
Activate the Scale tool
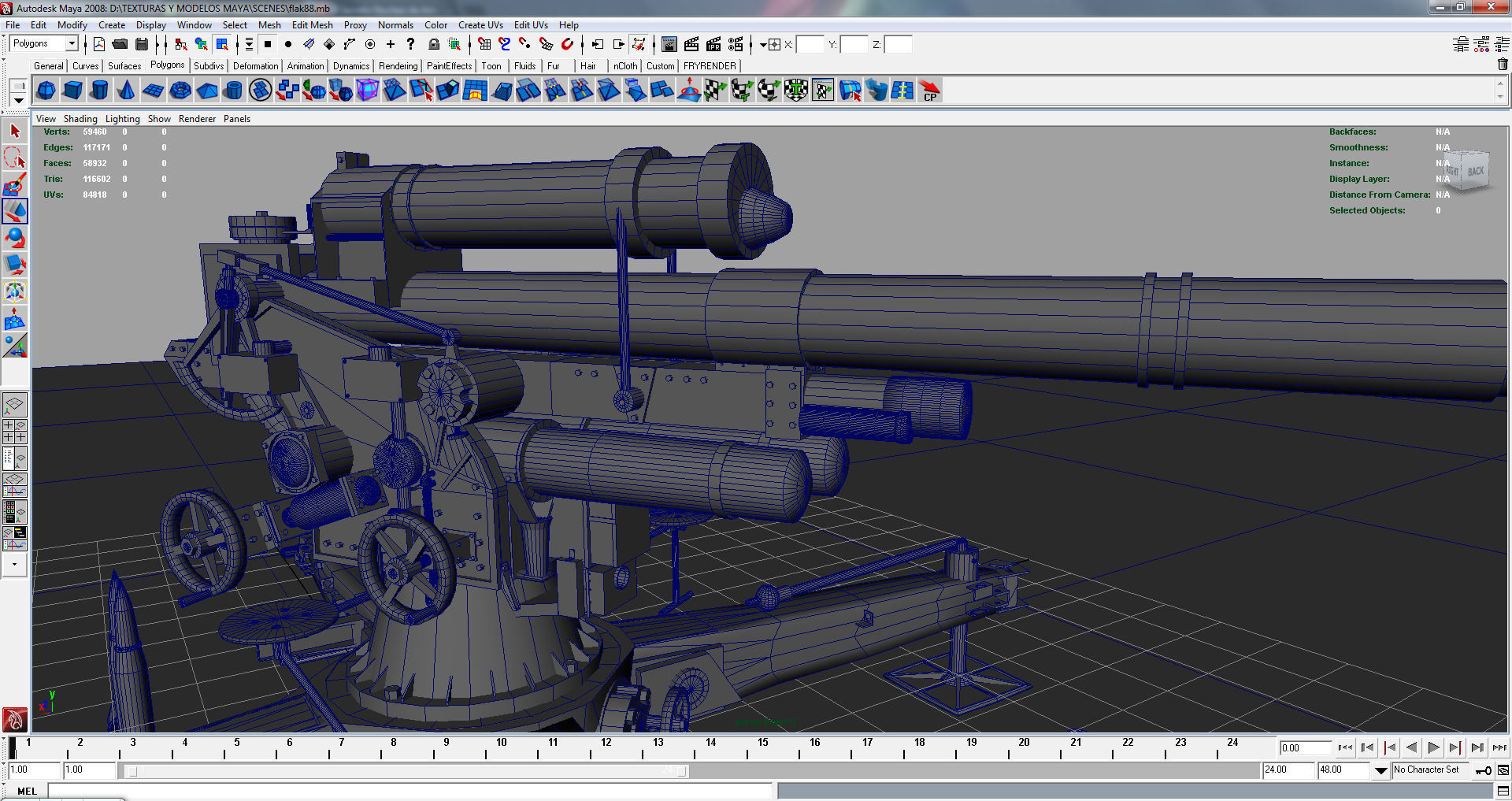[x=15, y=265]
